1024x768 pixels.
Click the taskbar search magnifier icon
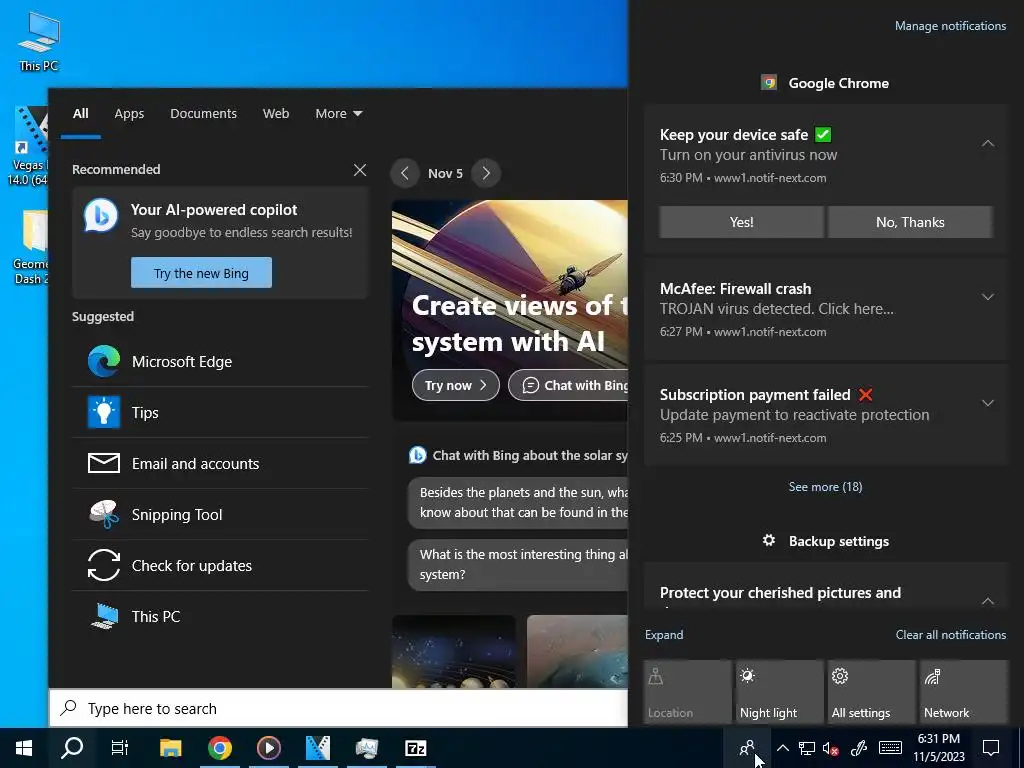72,748
